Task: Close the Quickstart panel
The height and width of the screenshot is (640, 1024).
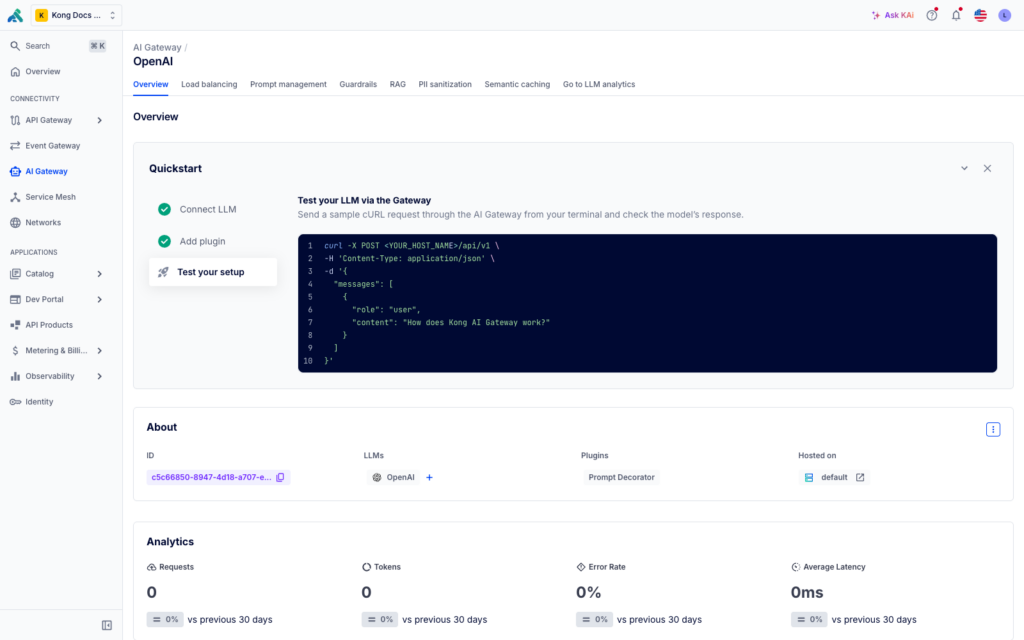Action: point(987,168)
